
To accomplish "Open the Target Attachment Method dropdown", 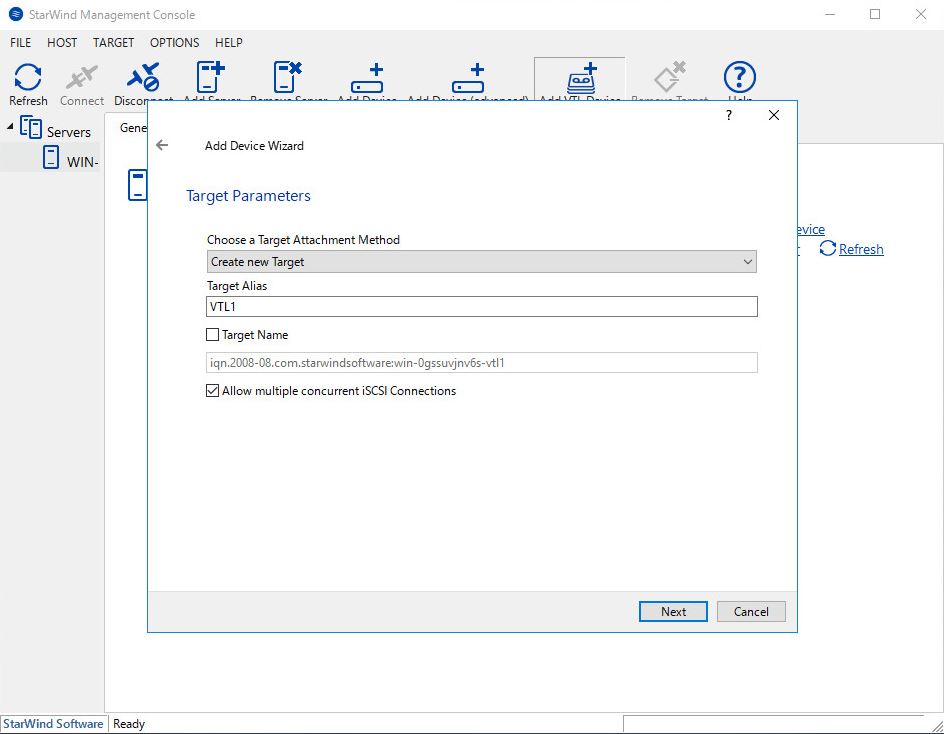I will [x=482, y=262].
